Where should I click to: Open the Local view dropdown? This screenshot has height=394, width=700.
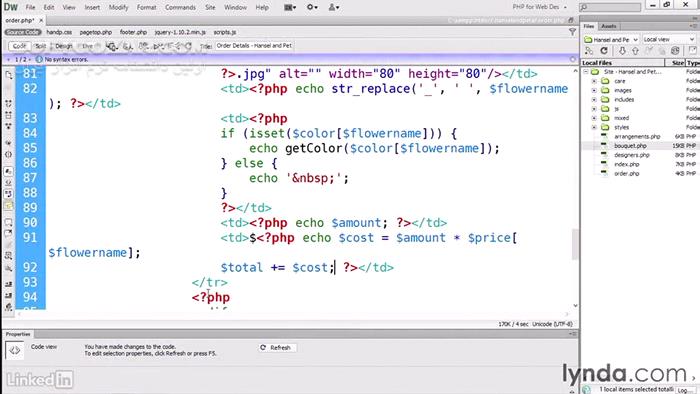point(669,39)
